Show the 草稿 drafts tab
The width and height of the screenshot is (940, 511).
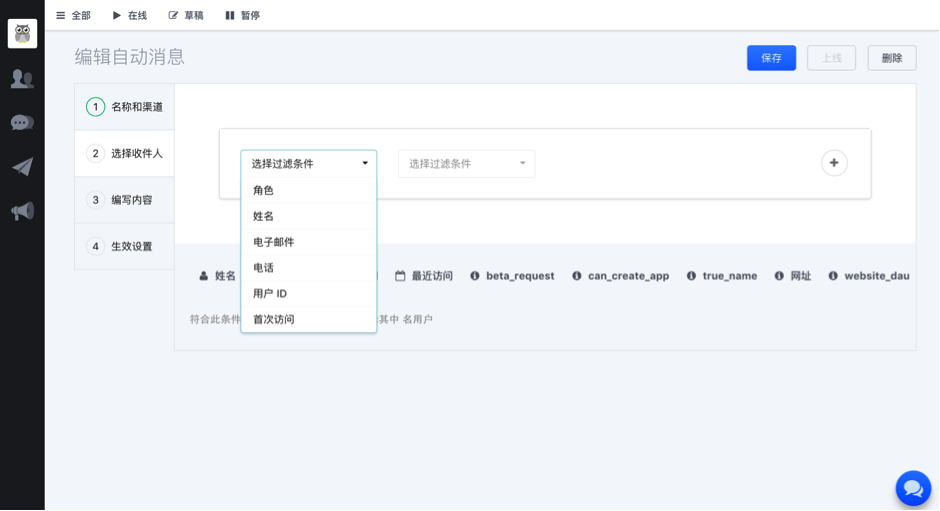point(186,15)
